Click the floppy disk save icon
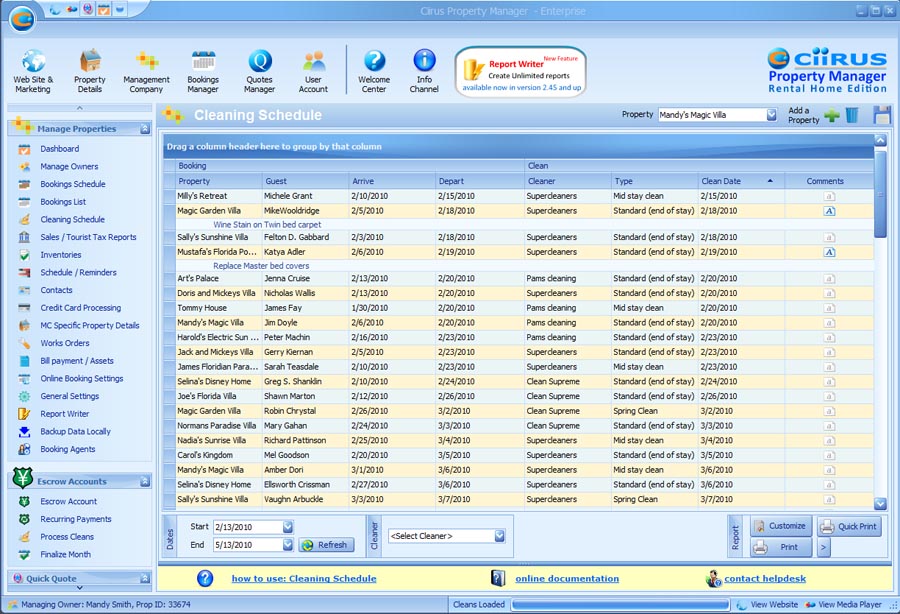This screenshot has width=900, height=614. tap(882, 115)
